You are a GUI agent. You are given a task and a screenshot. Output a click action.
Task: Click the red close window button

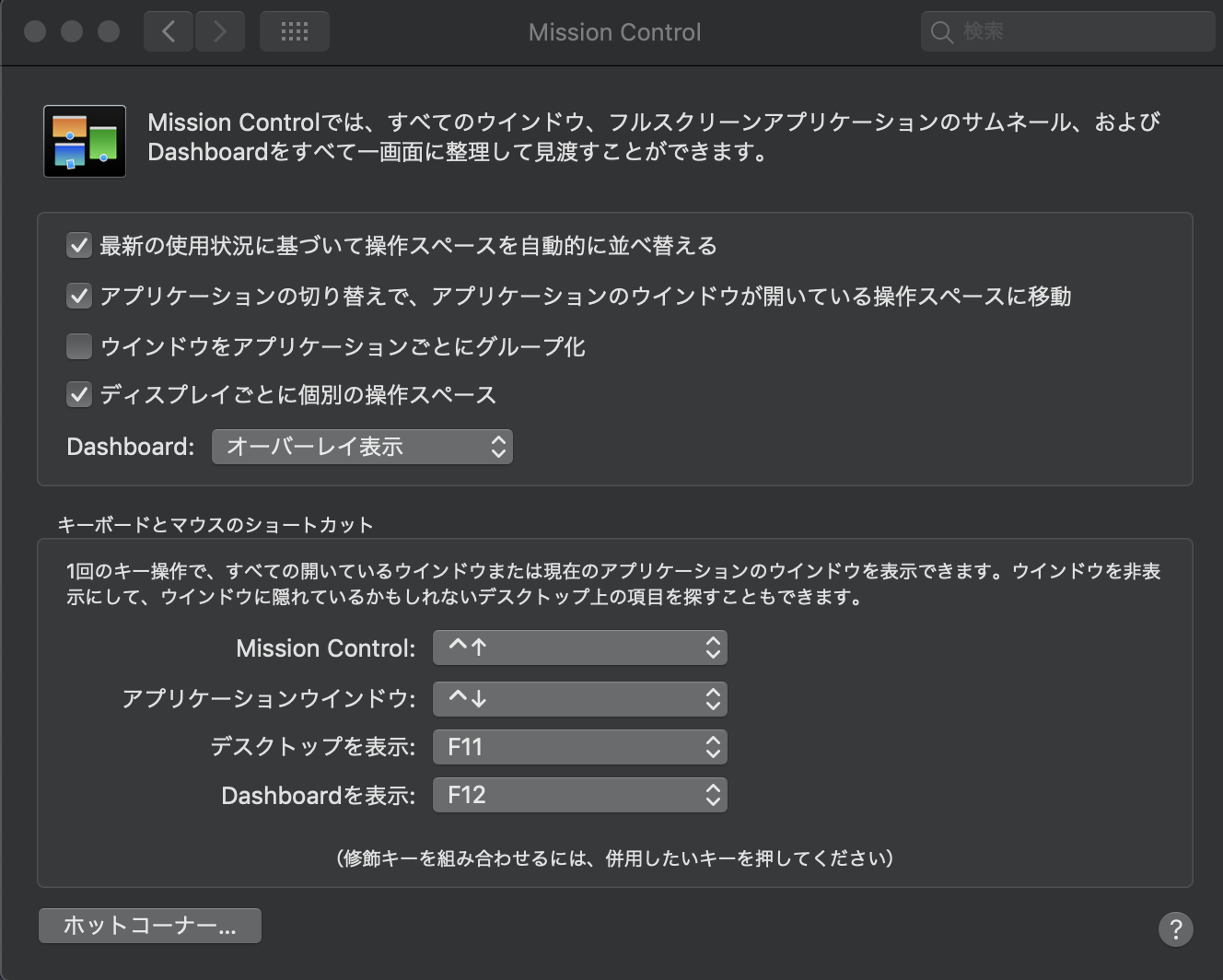35,32
